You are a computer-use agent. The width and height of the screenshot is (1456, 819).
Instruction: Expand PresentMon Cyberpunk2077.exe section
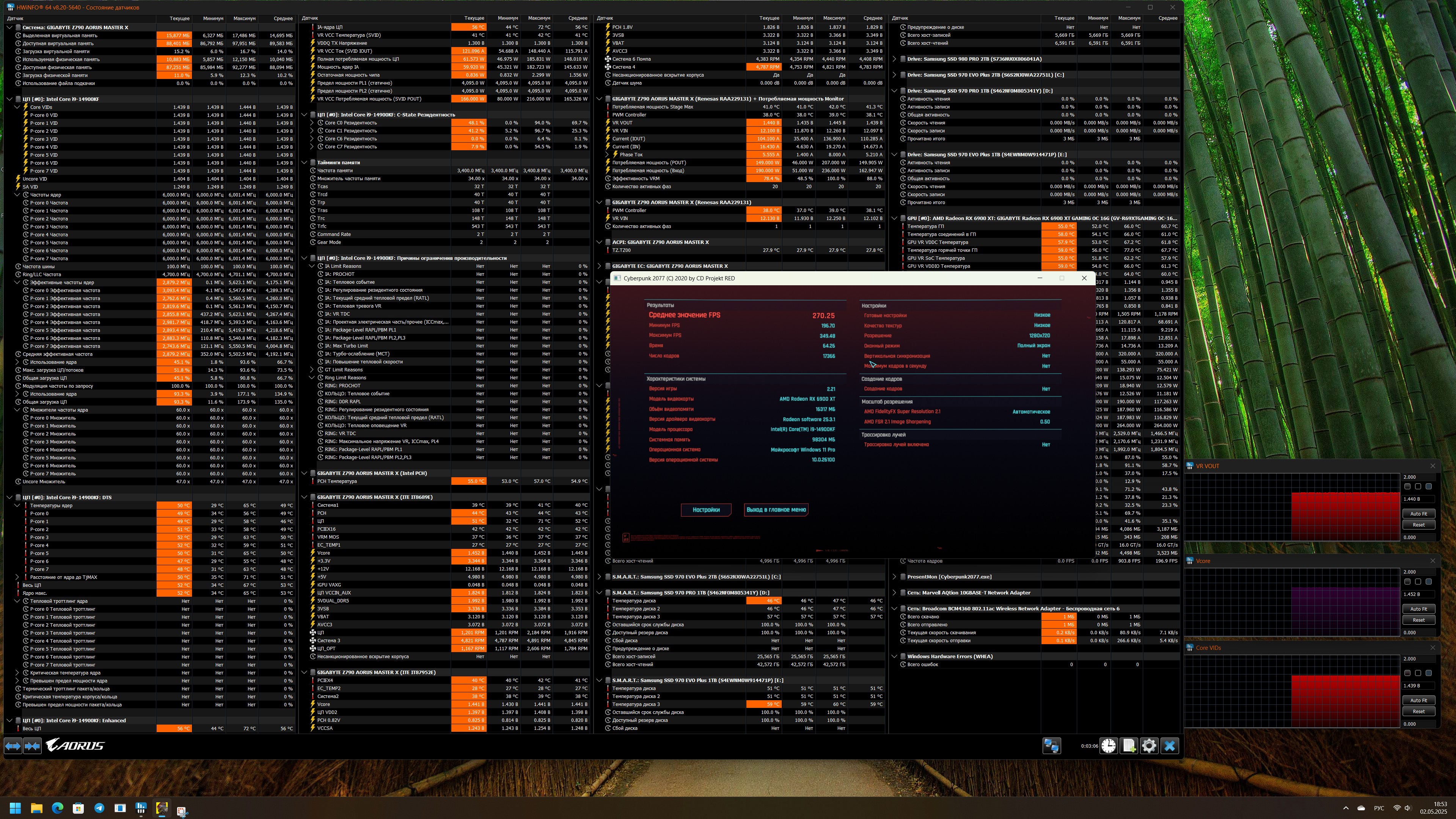894,577
